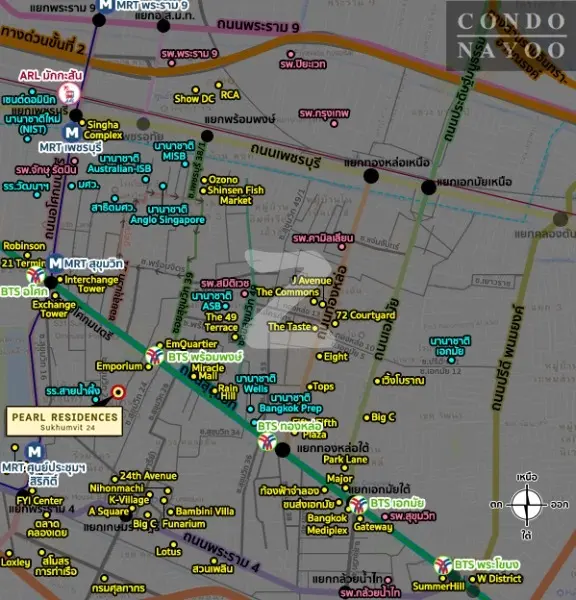
Task: Select the 'EmQuartier' label
Action: [191, 344]
